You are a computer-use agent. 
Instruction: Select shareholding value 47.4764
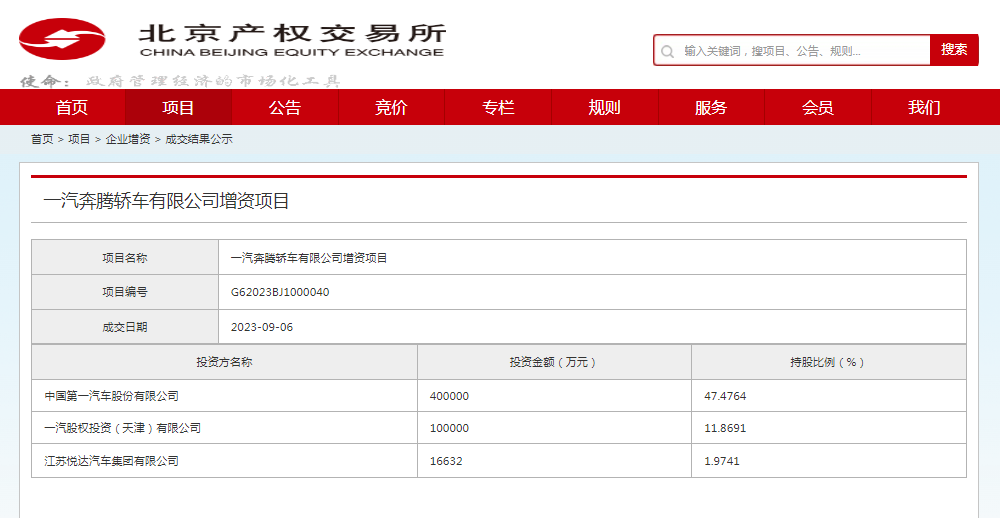point(725,396)
